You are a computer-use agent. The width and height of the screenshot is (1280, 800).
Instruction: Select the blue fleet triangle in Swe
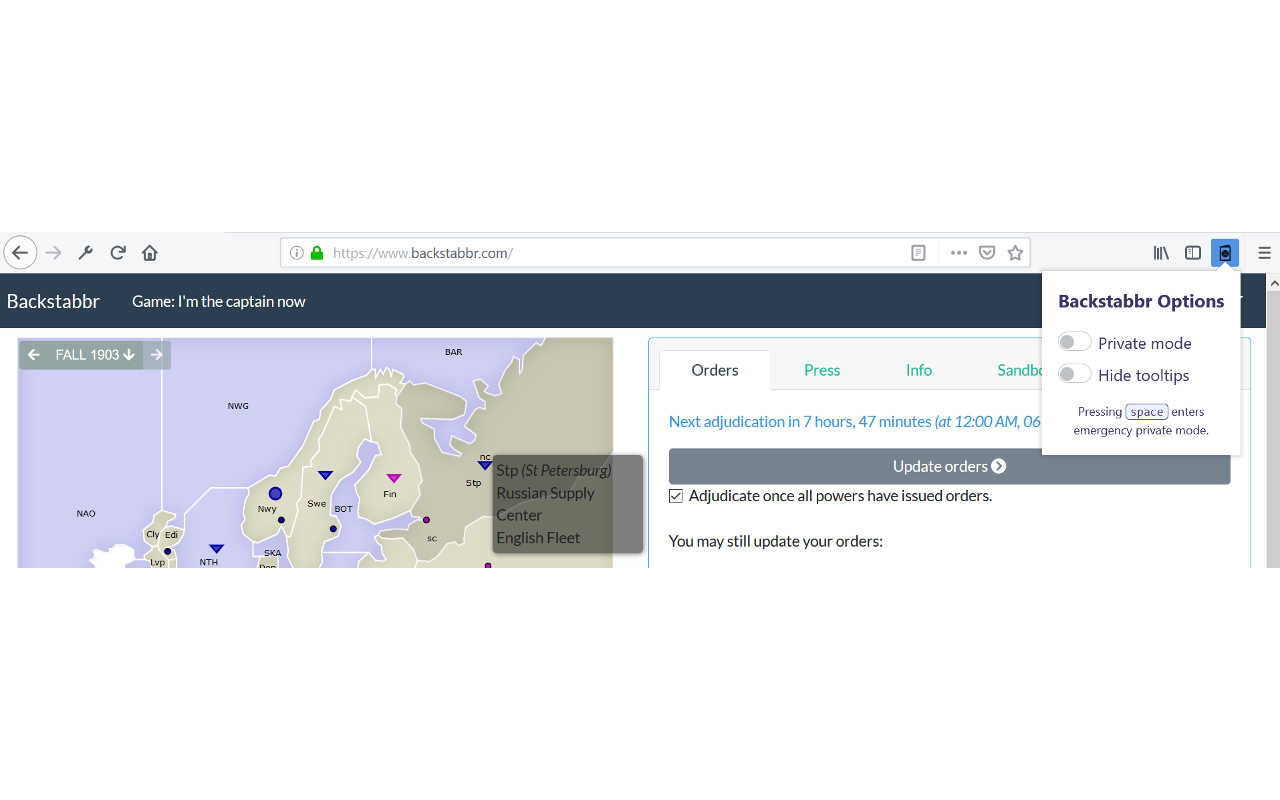coord(325,475)
